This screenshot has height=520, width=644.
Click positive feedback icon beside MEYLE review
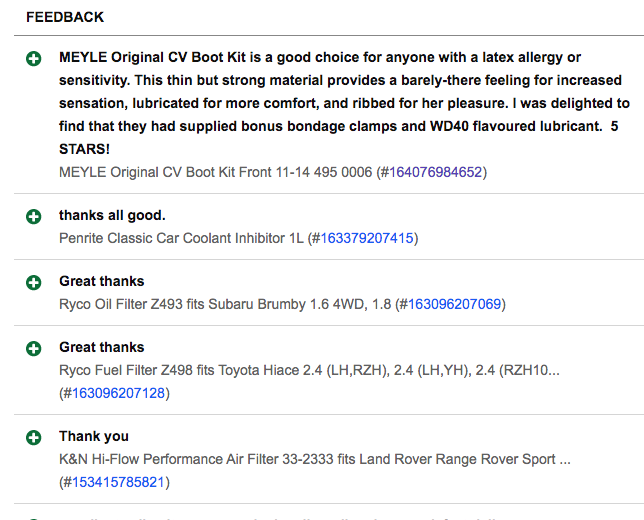[x=34, y=58]
